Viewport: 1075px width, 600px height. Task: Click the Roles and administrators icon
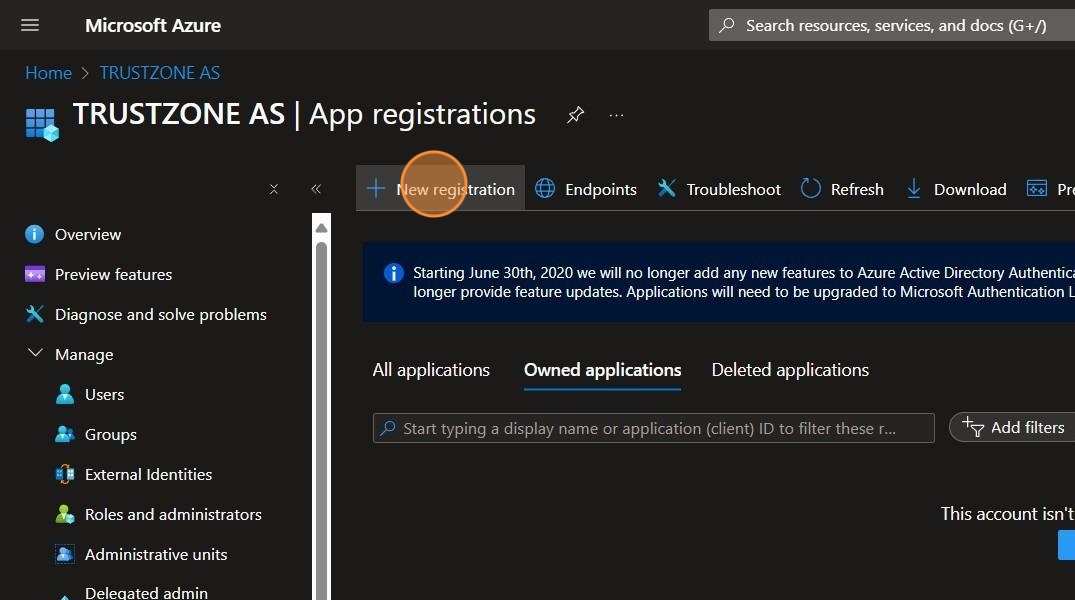(65, 514)
